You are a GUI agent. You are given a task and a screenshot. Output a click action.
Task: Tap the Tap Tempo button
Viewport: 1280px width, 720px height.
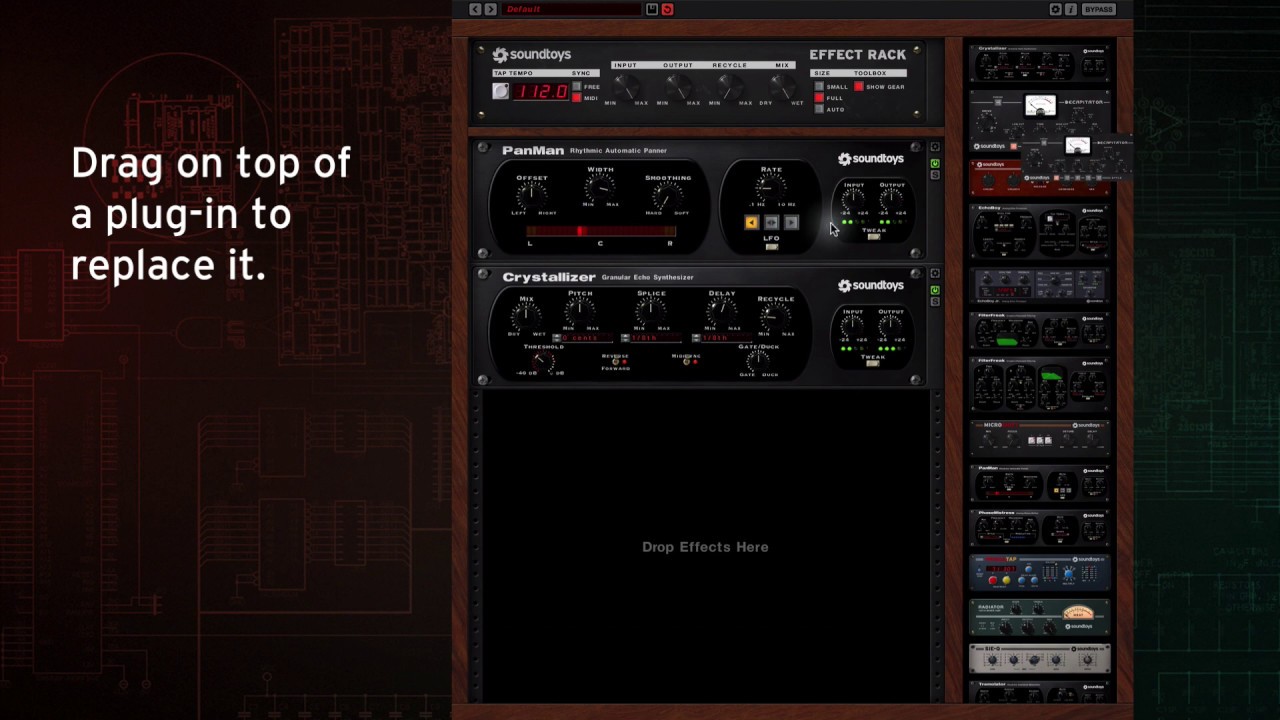click(501, 91)
